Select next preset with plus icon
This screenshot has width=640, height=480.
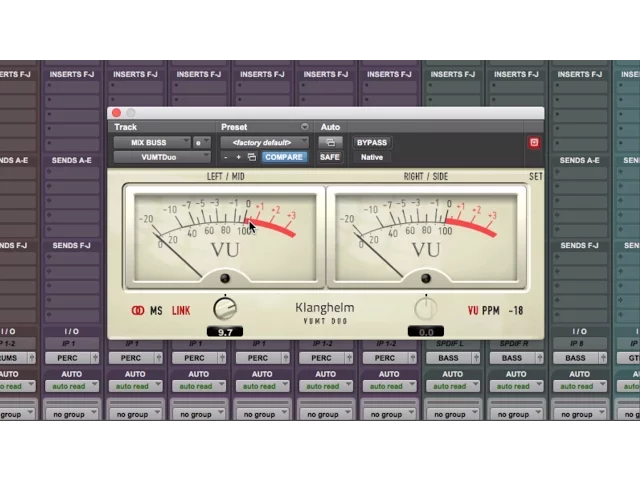click(x=238, y=157)
